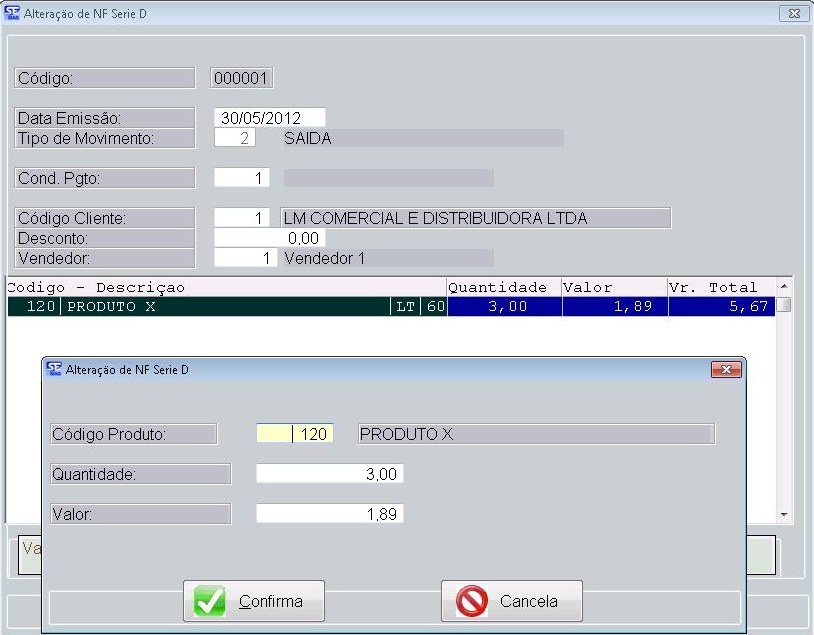The height and width of the screenshot is (635, 814).
Task: Click the dialog's title bar app icon
Action: [54, 369]
